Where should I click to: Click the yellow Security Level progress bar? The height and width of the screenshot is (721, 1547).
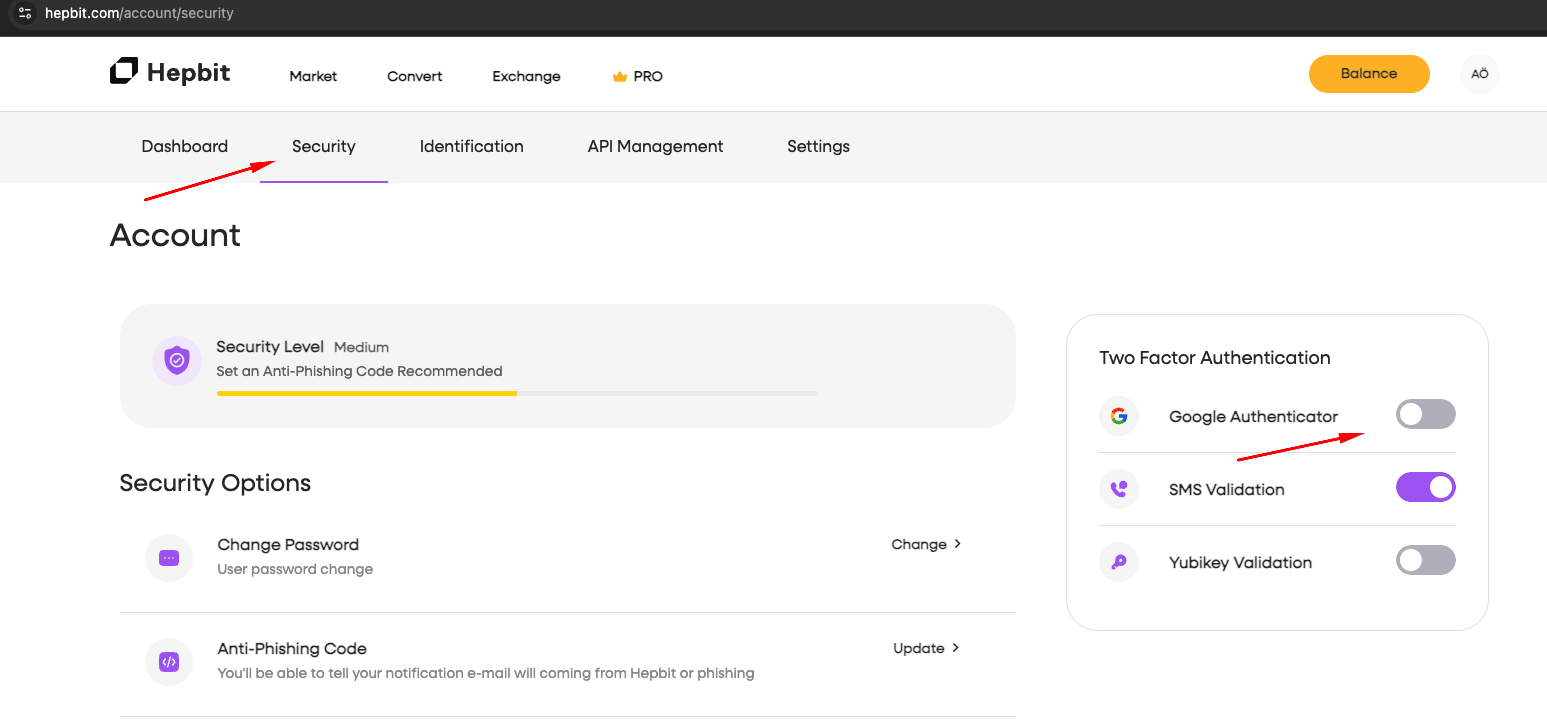[367, 394]
